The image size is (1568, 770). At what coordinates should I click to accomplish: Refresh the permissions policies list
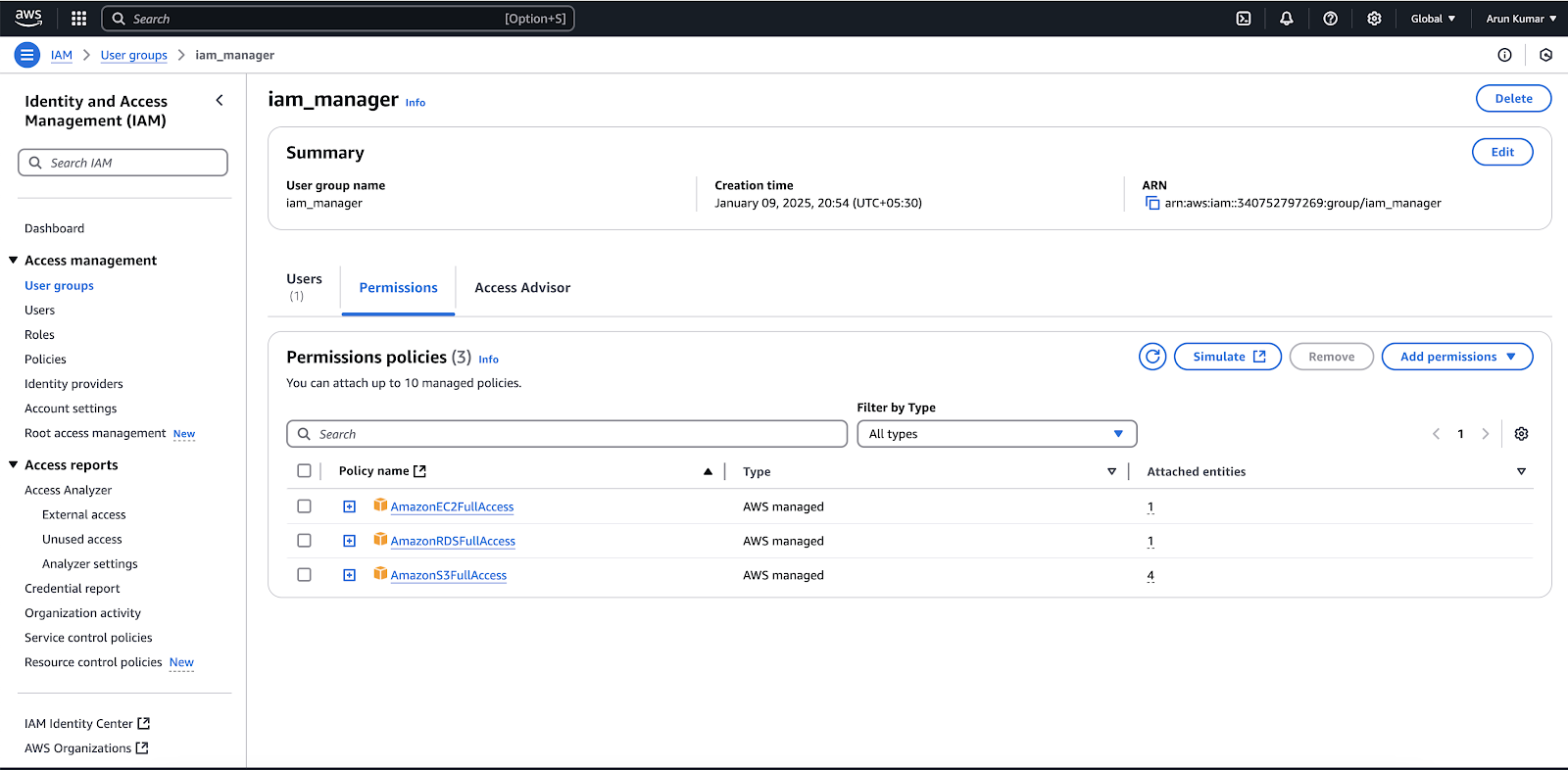point(1152,357)
